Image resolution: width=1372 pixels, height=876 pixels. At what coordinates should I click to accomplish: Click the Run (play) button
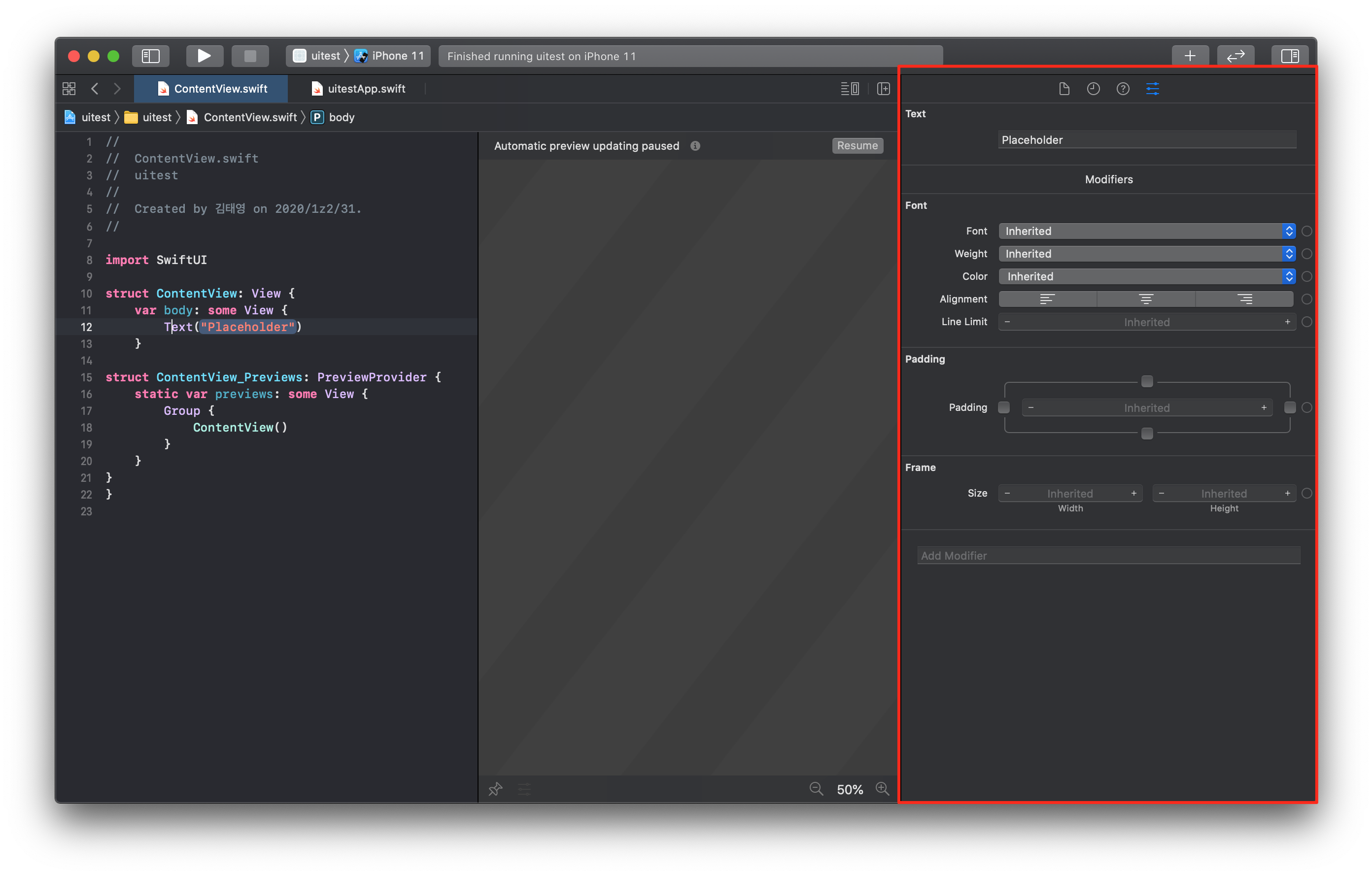(x=204, y=56)
